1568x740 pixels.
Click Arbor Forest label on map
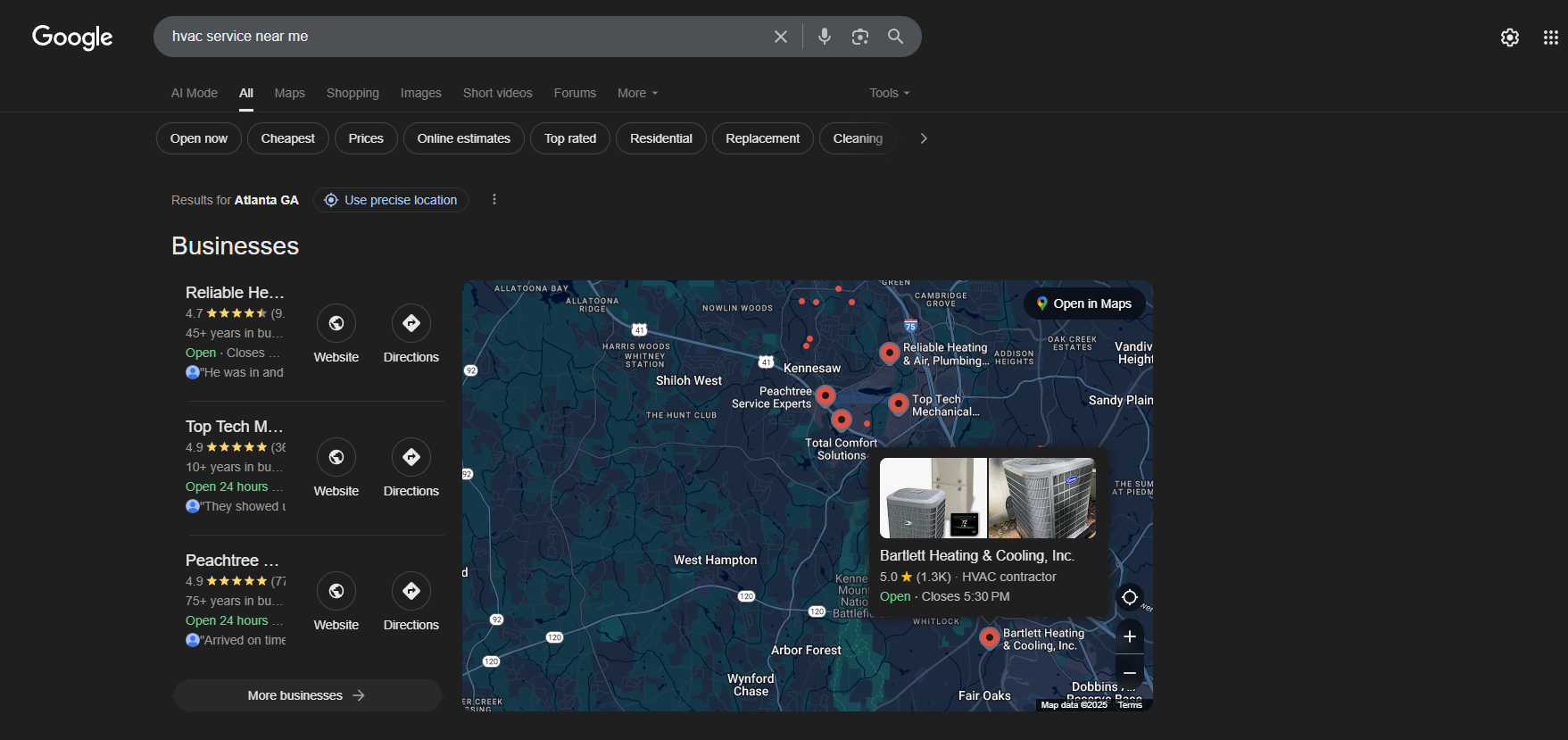tap(806, 650)
